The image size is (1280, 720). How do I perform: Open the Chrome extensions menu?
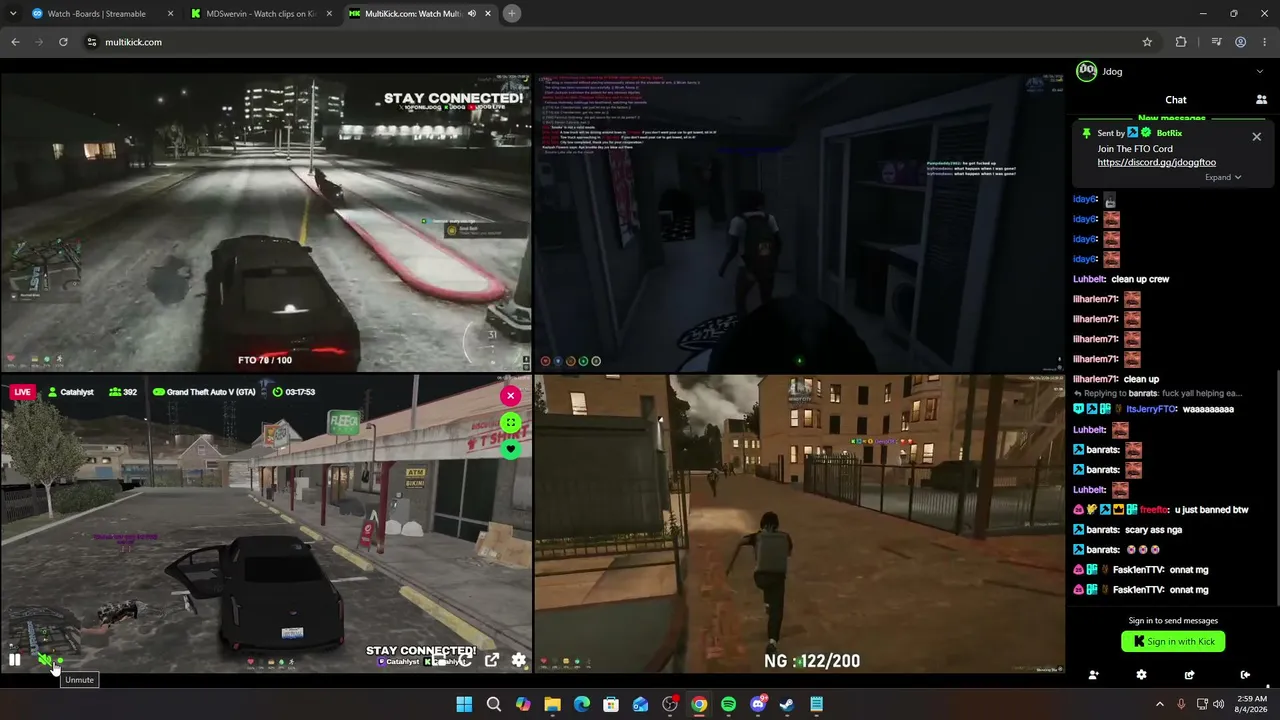[1181, 42]
